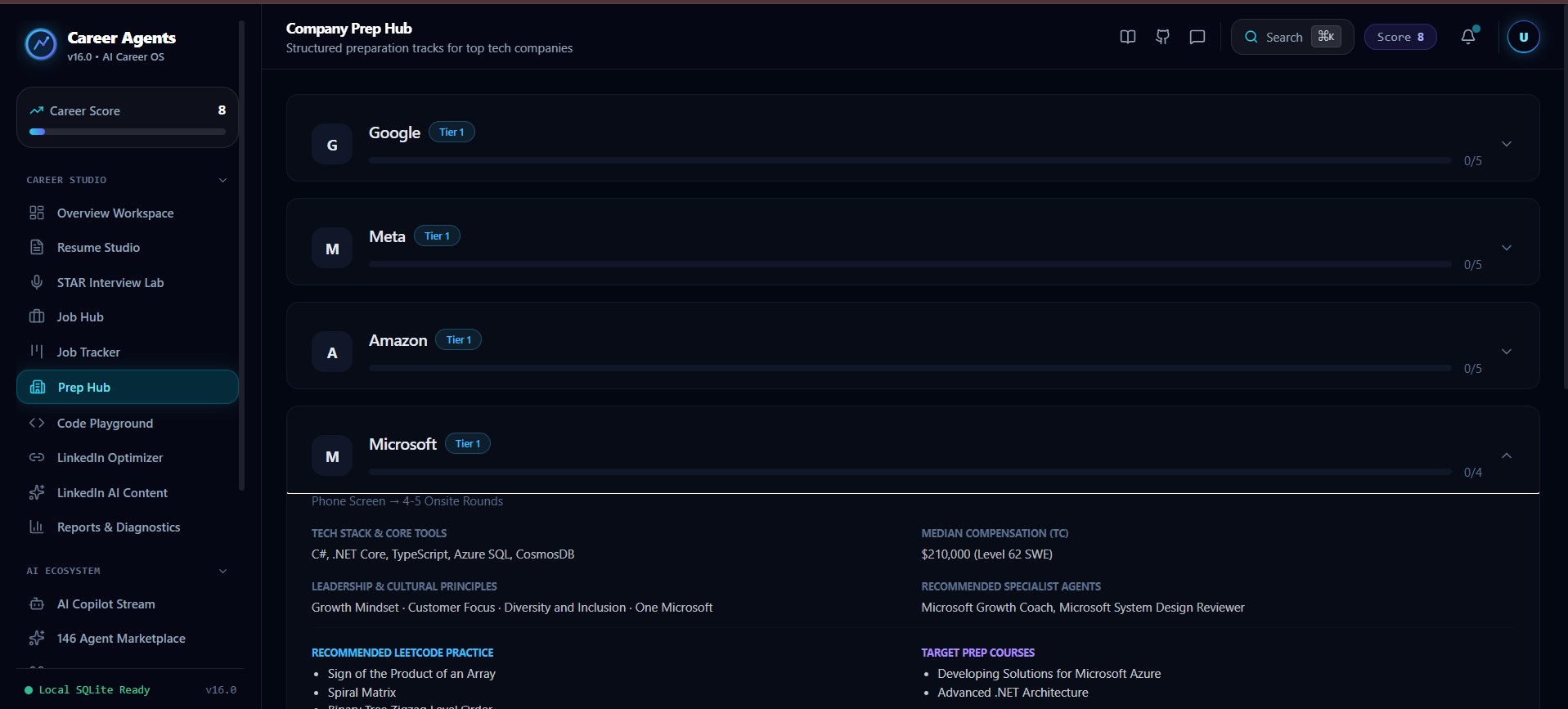Collapse the CAREER STUDIO sidebar section
Image resolution: width=1568 pixels, height=709 pixels.
click(222, 180)
